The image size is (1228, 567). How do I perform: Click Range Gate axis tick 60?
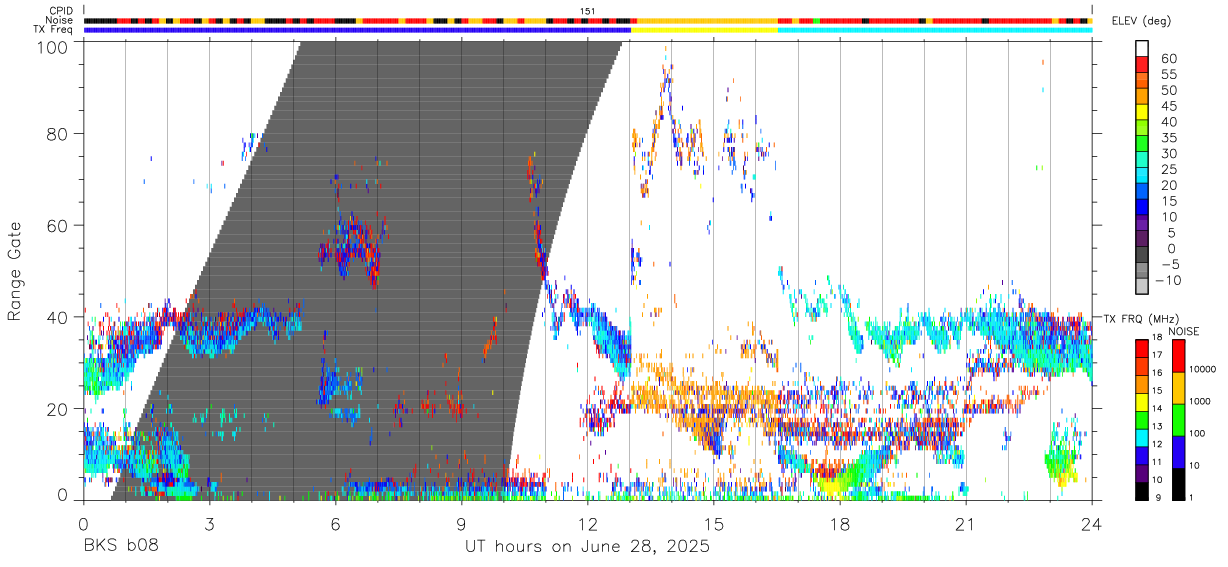point(60,226)
